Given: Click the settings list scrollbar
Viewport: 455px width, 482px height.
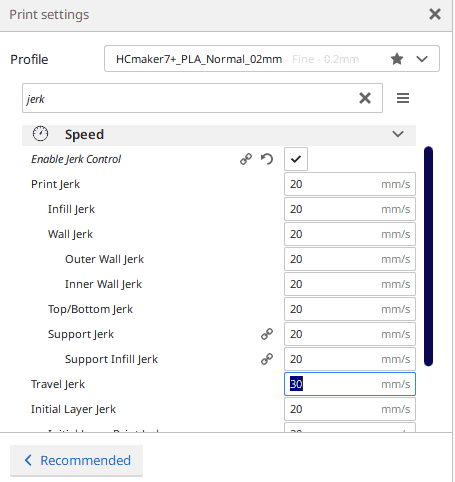Looking at the screenshot, I should (428, 256).
